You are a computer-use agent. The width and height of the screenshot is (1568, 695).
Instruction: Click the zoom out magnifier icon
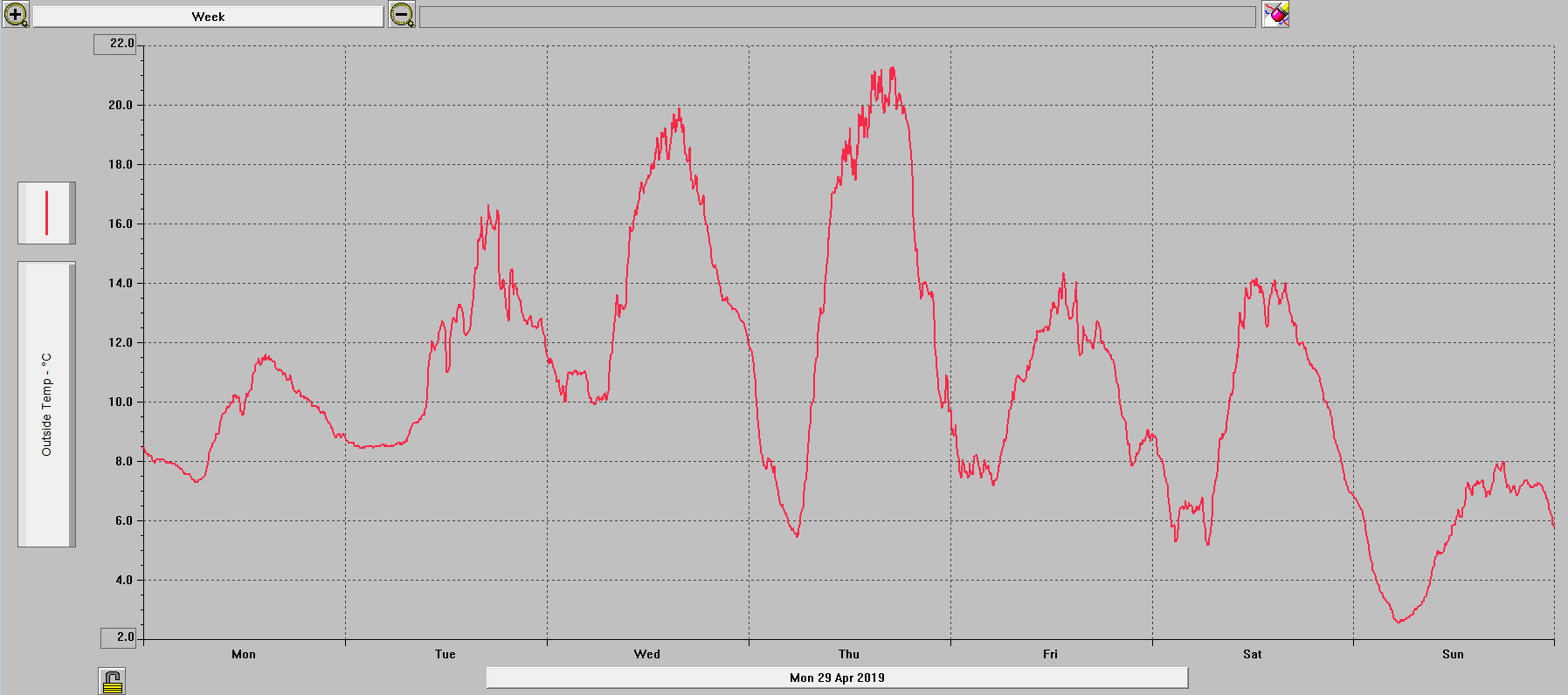(x=402, y=15)
